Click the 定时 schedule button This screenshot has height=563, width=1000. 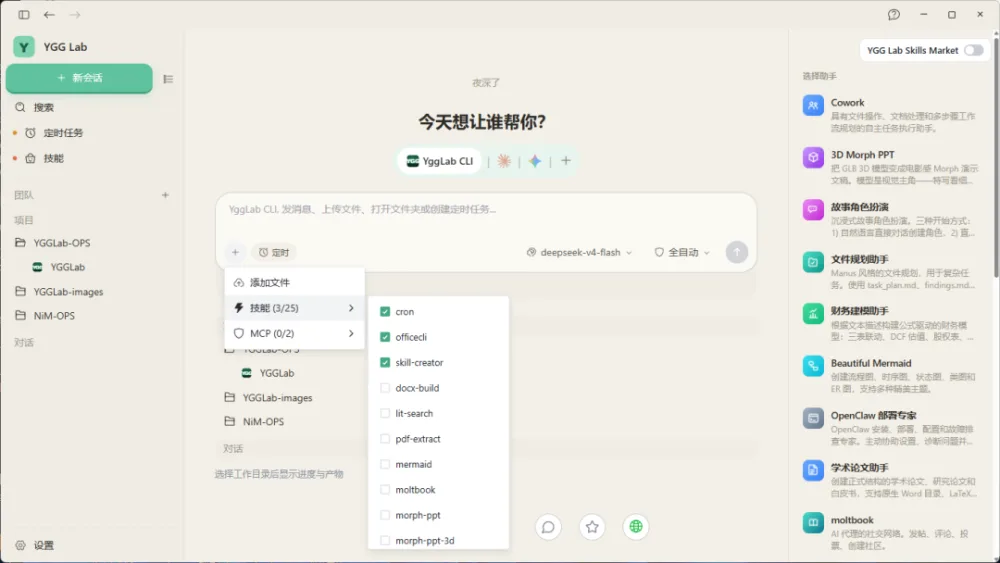274,252
